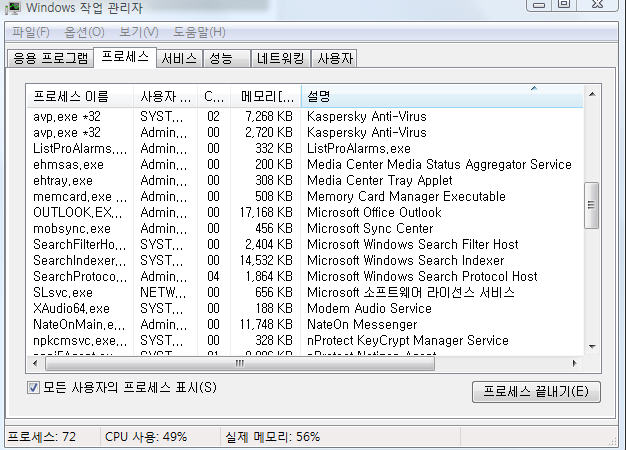The height and width of the screenshot is (450, 626).
Task: Select the 프로세스 tab
Action: tap(125, 57)
